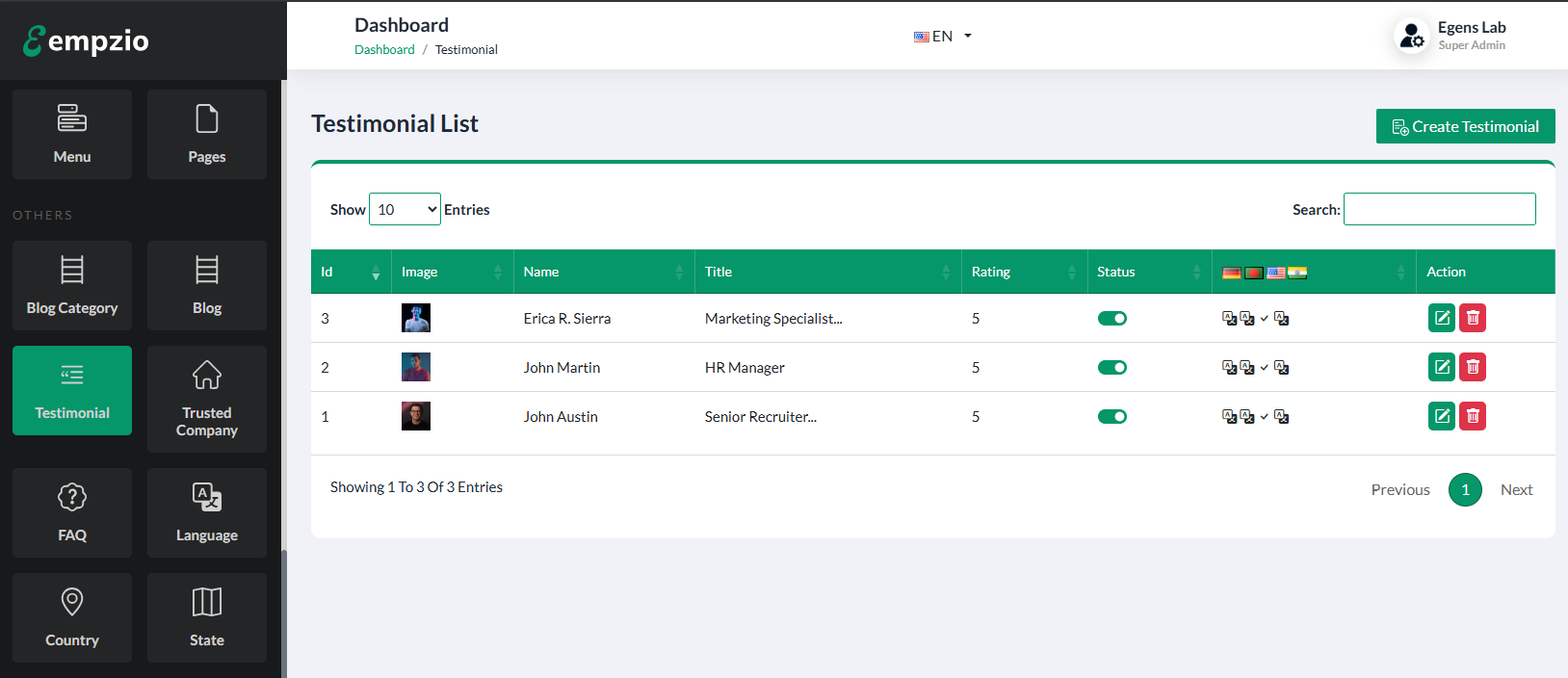Follow the Dashboard breadcrumb link
The image size is (1568, 678).
pyautogui.click(x=384, y=50)
